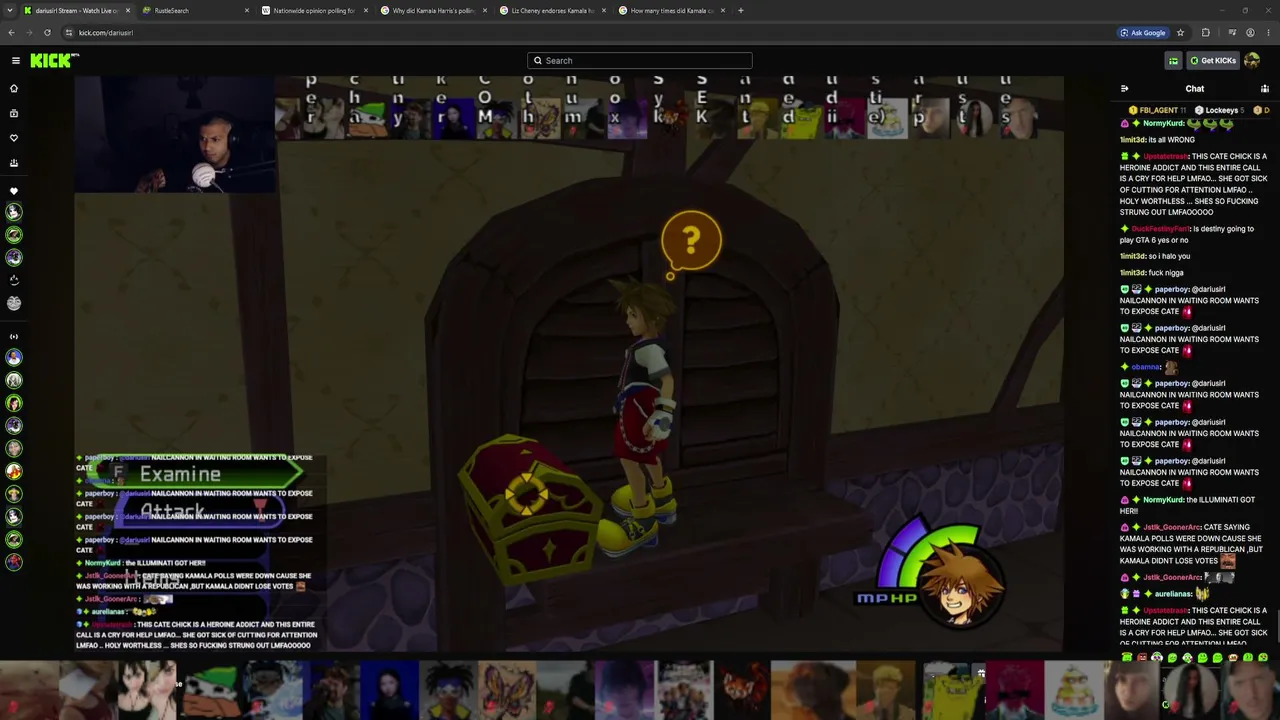Go back to the previous page
Screen dimensions: 1280x720
pyautogui.click(x=11, y=33)
